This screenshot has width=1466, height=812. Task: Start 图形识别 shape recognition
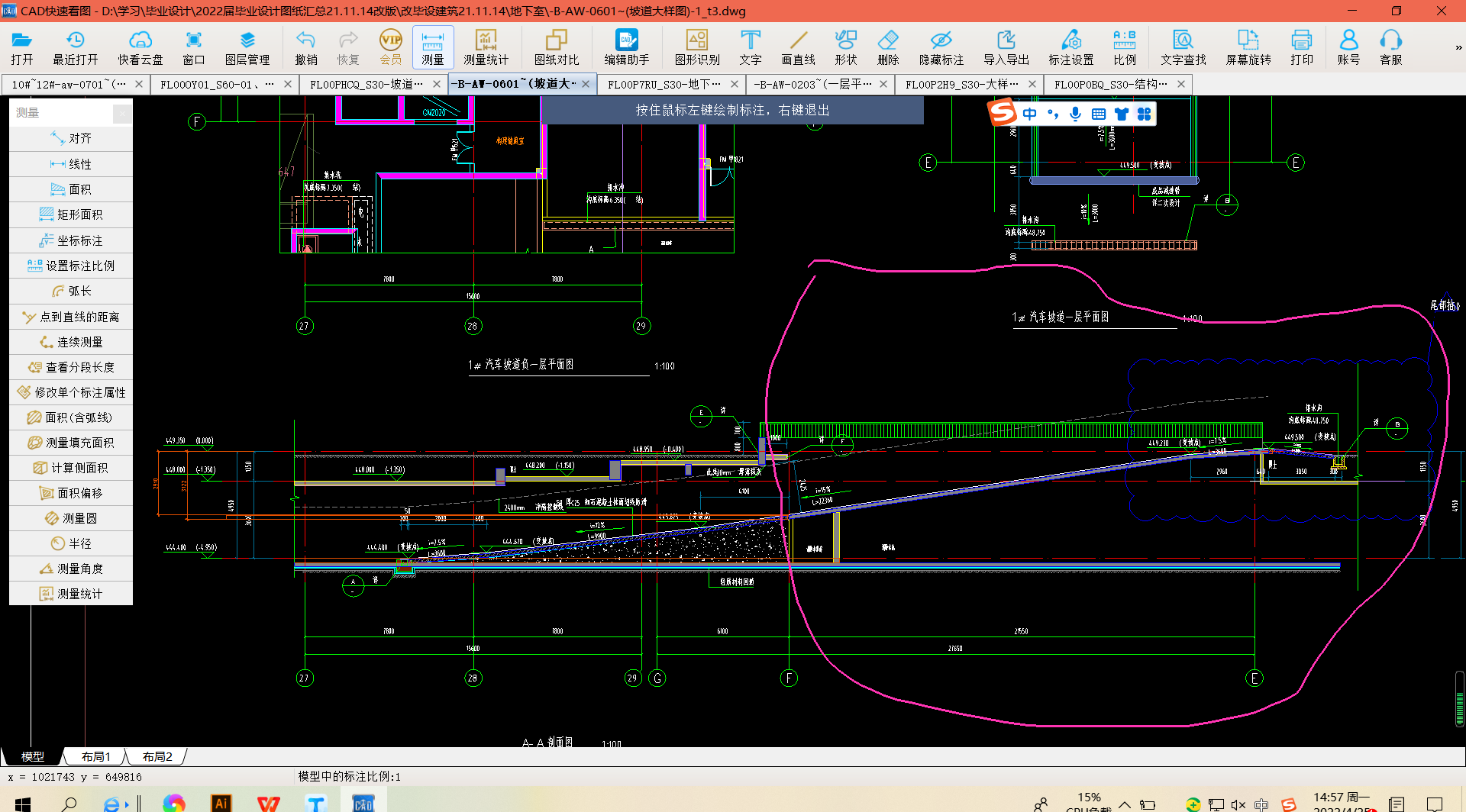tap(697, 47)
